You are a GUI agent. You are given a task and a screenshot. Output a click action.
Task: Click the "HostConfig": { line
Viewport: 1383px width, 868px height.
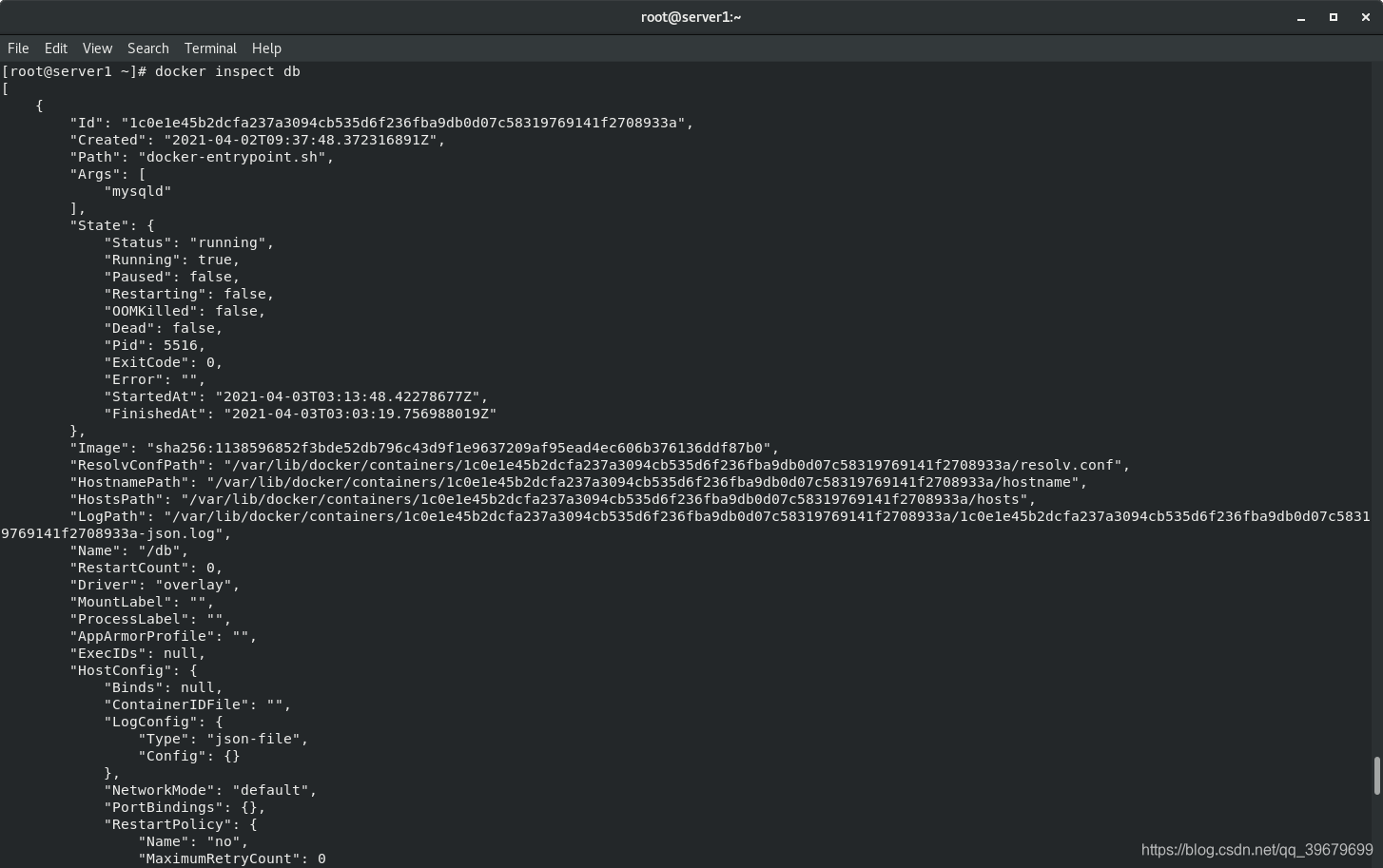click(133, 670)
